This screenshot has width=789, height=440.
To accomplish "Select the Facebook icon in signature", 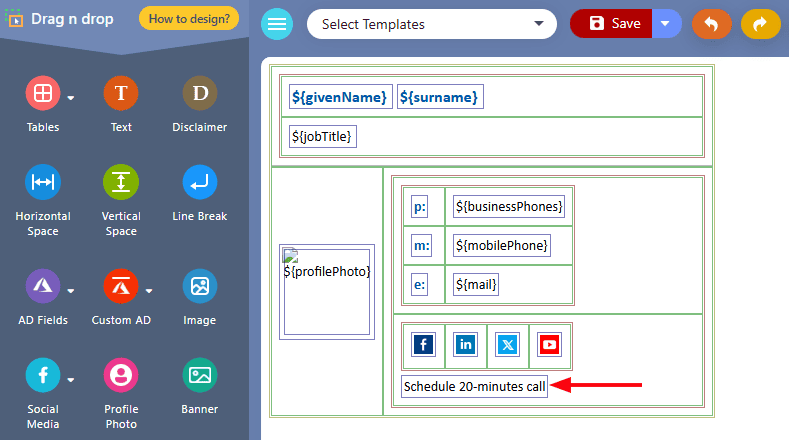I will (x=423, y=345).
